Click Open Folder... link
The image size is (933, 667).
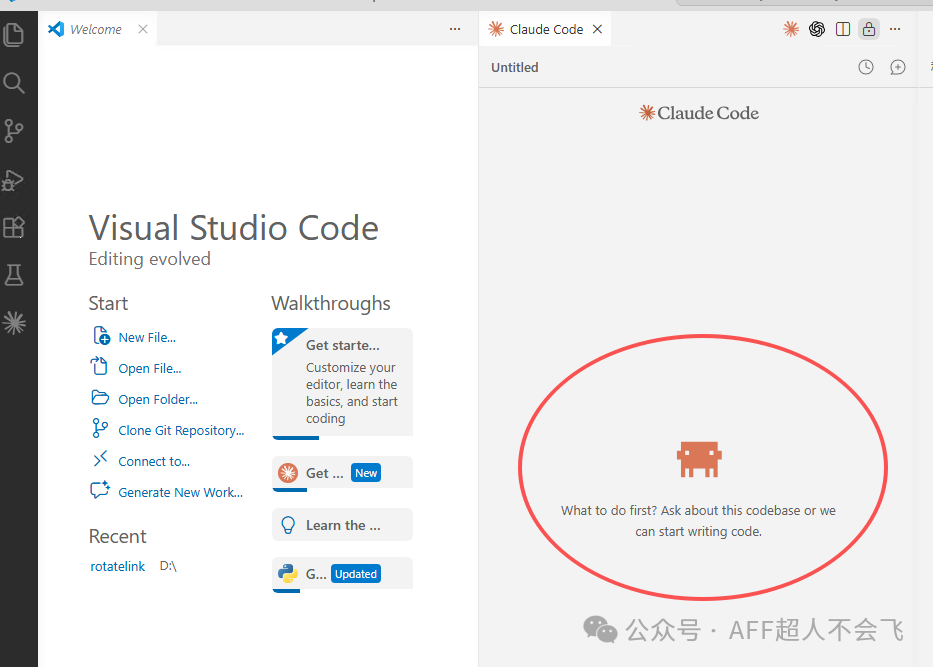(x=158, y=399)
